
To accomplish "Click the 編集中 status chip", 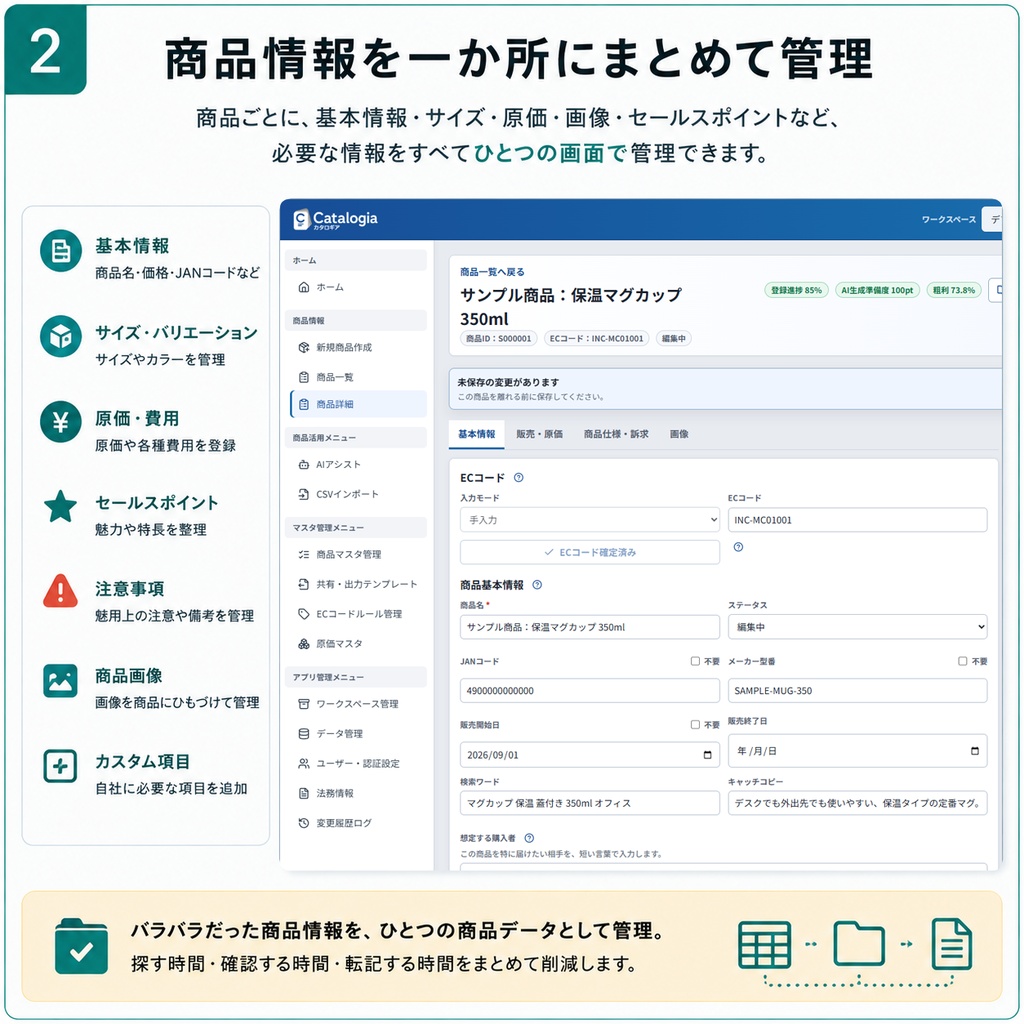I will (x=673, y=338).
